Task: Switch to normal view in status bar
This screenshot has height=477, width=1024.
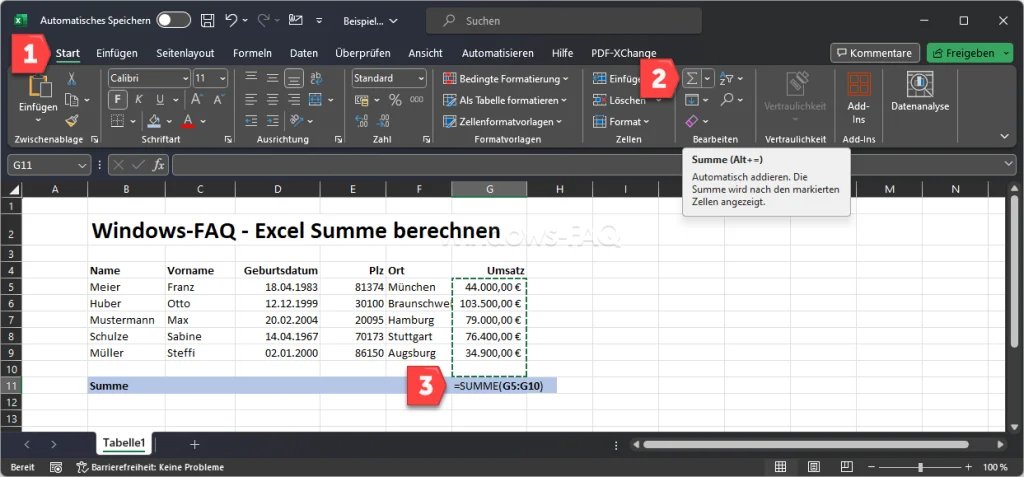Action: click(780, 467)
